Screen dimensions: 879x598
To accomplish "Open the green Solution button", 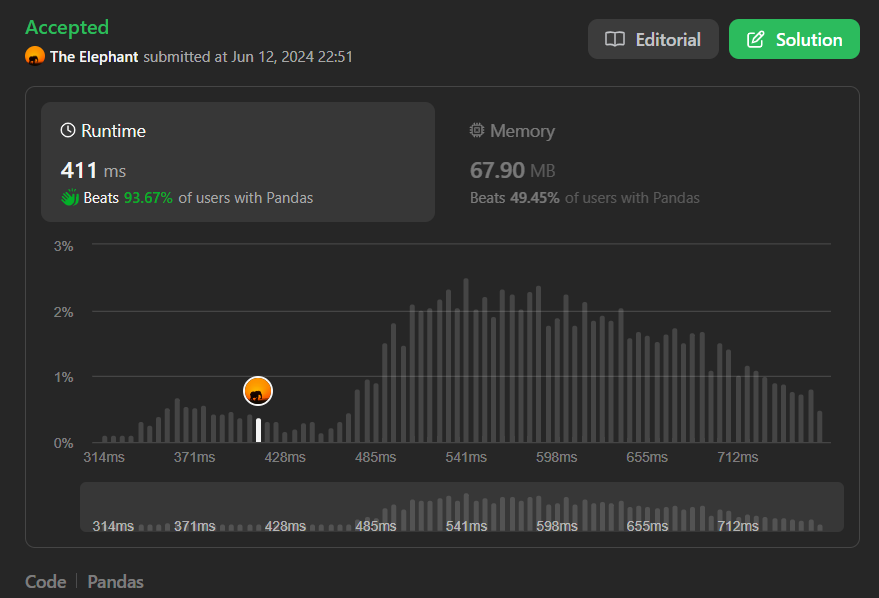I will [794, 40].
